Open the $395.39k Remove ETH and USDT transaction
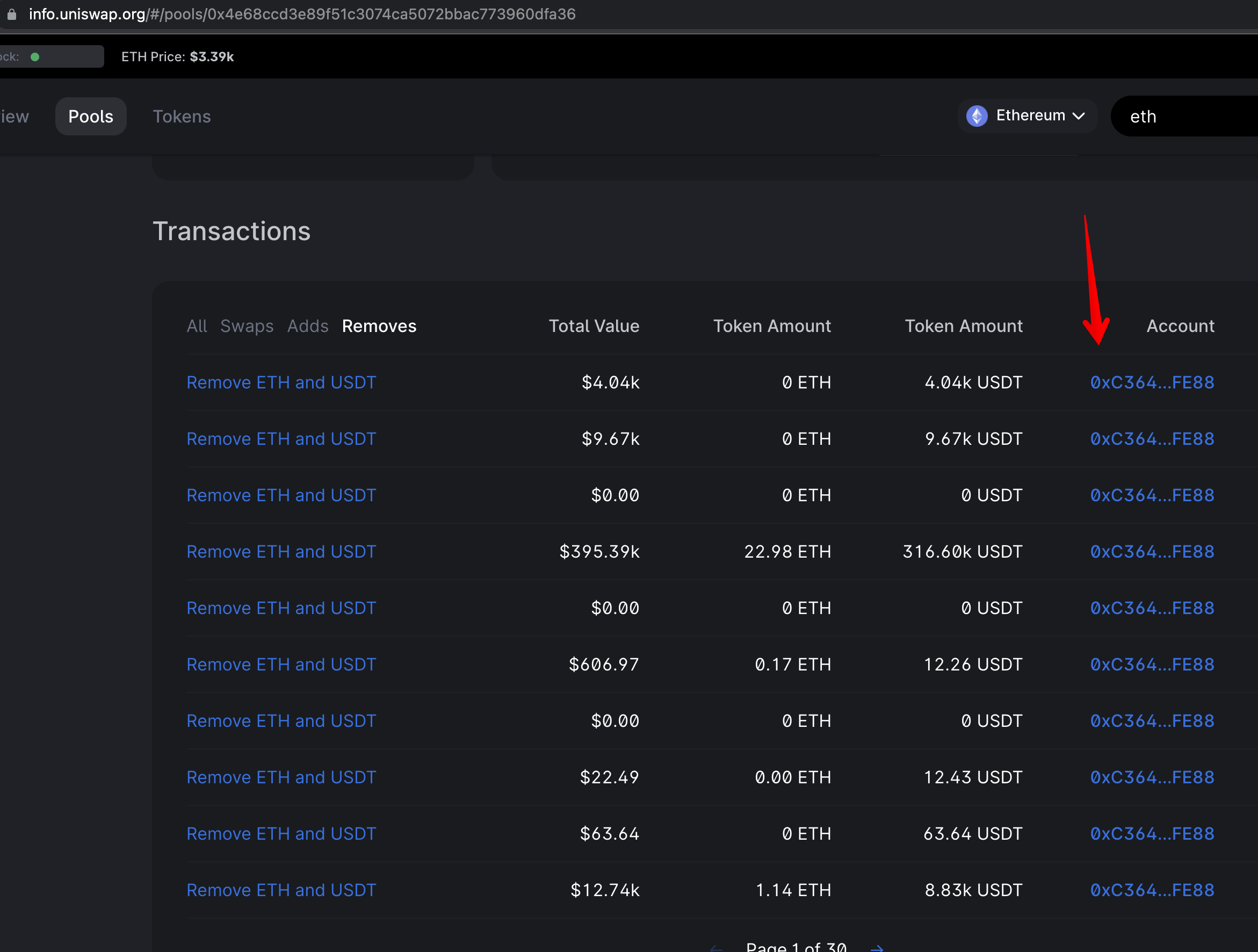The width and height of the screenshot is (1258, 952). click(x=281, y=551)
